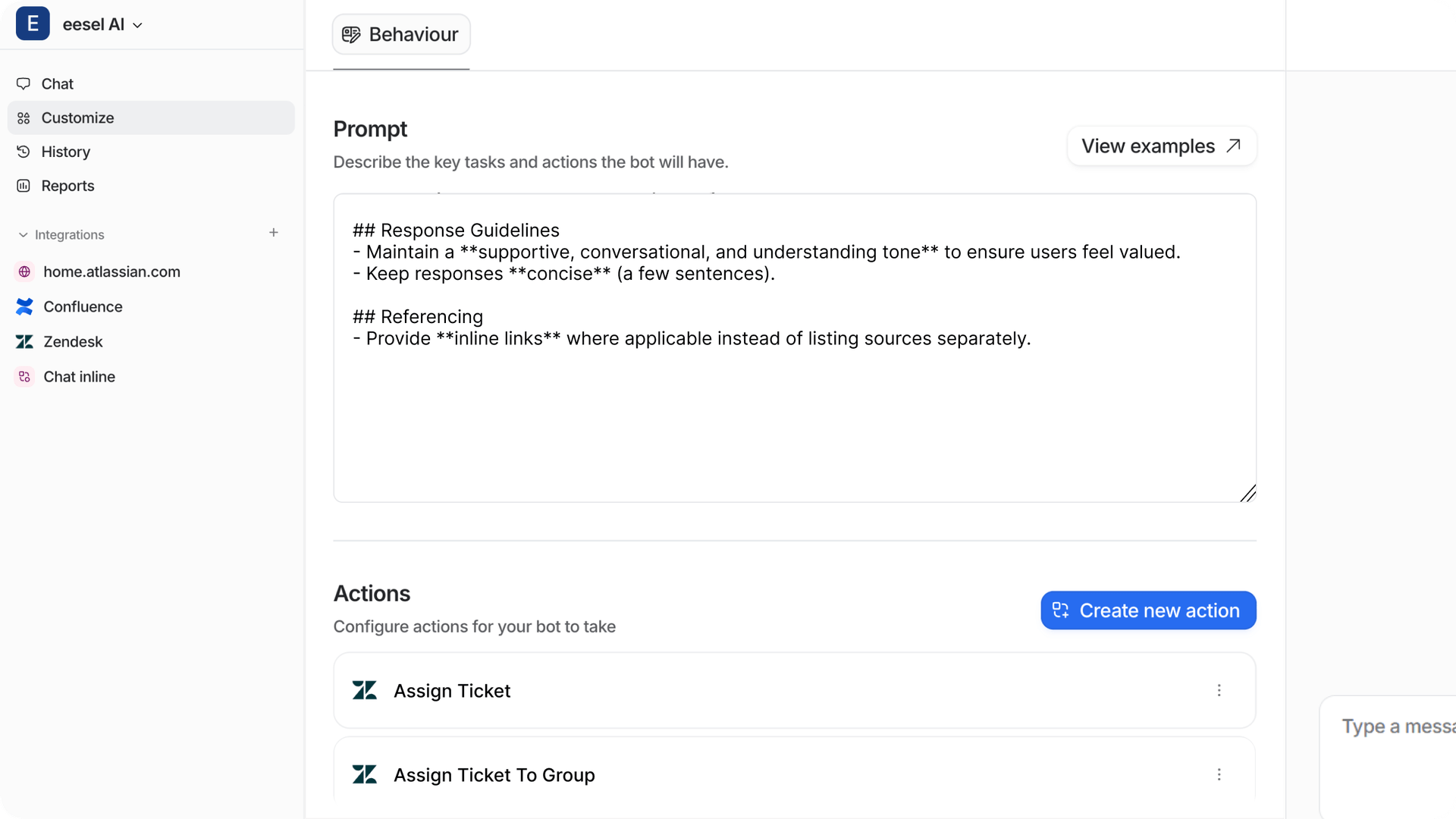Click the Zendesk logo icon in sidebar
Viewport: 1456px width, 819px height.
(24, 342)
